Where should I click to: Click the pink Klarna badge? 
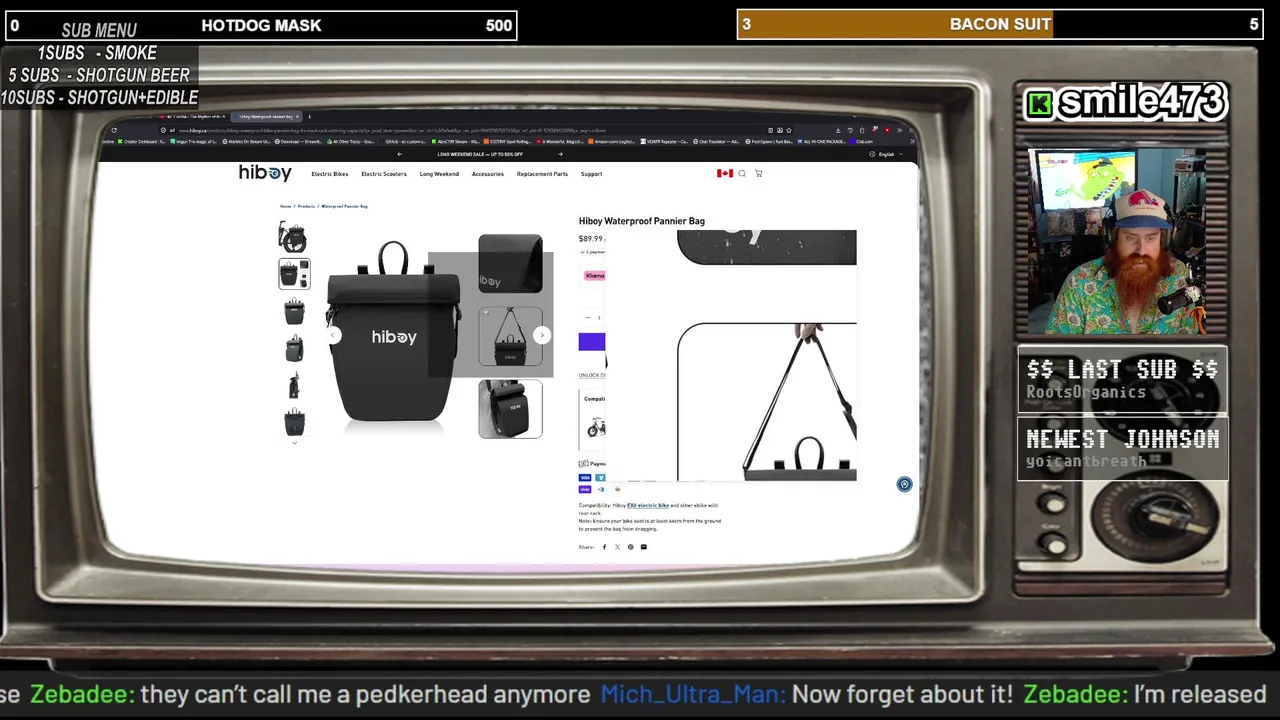pos(595,275)
